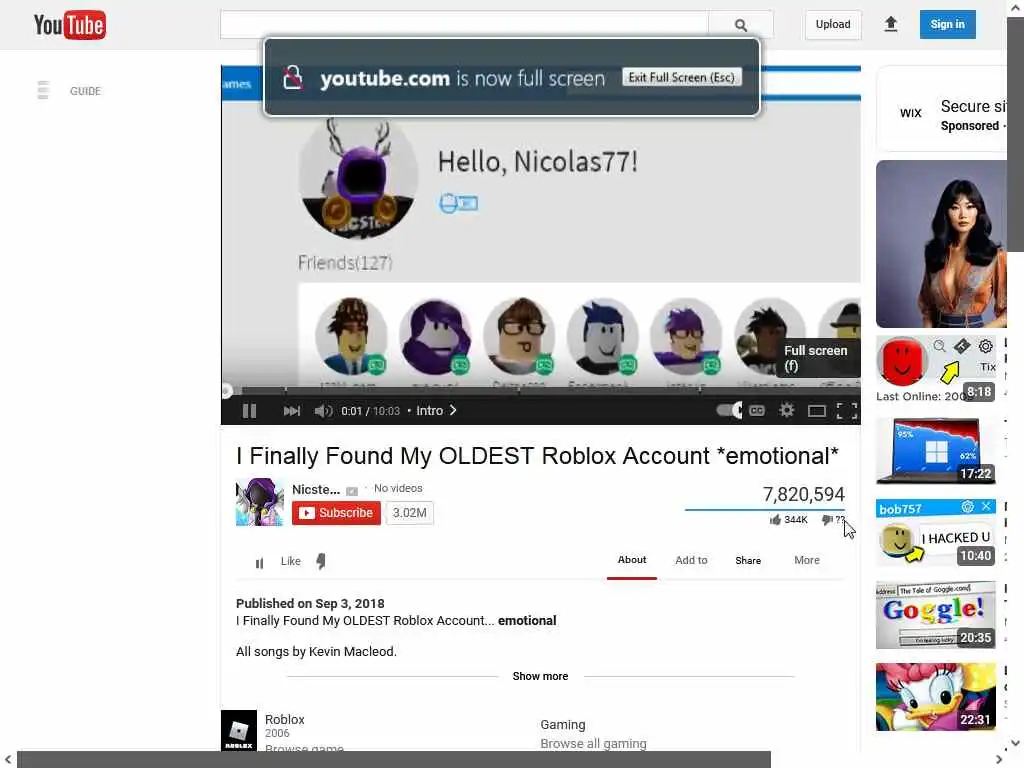Viewport: 1024px width, 768px height.
Task: Pause the video
Action: pos(249,411)
